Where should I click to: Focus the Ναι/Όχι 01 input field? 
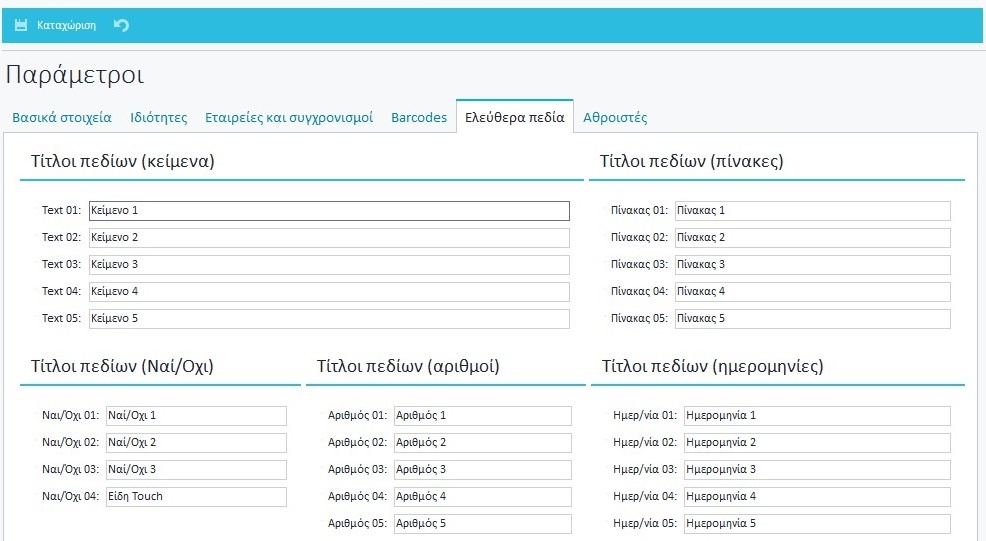(196, 416)
